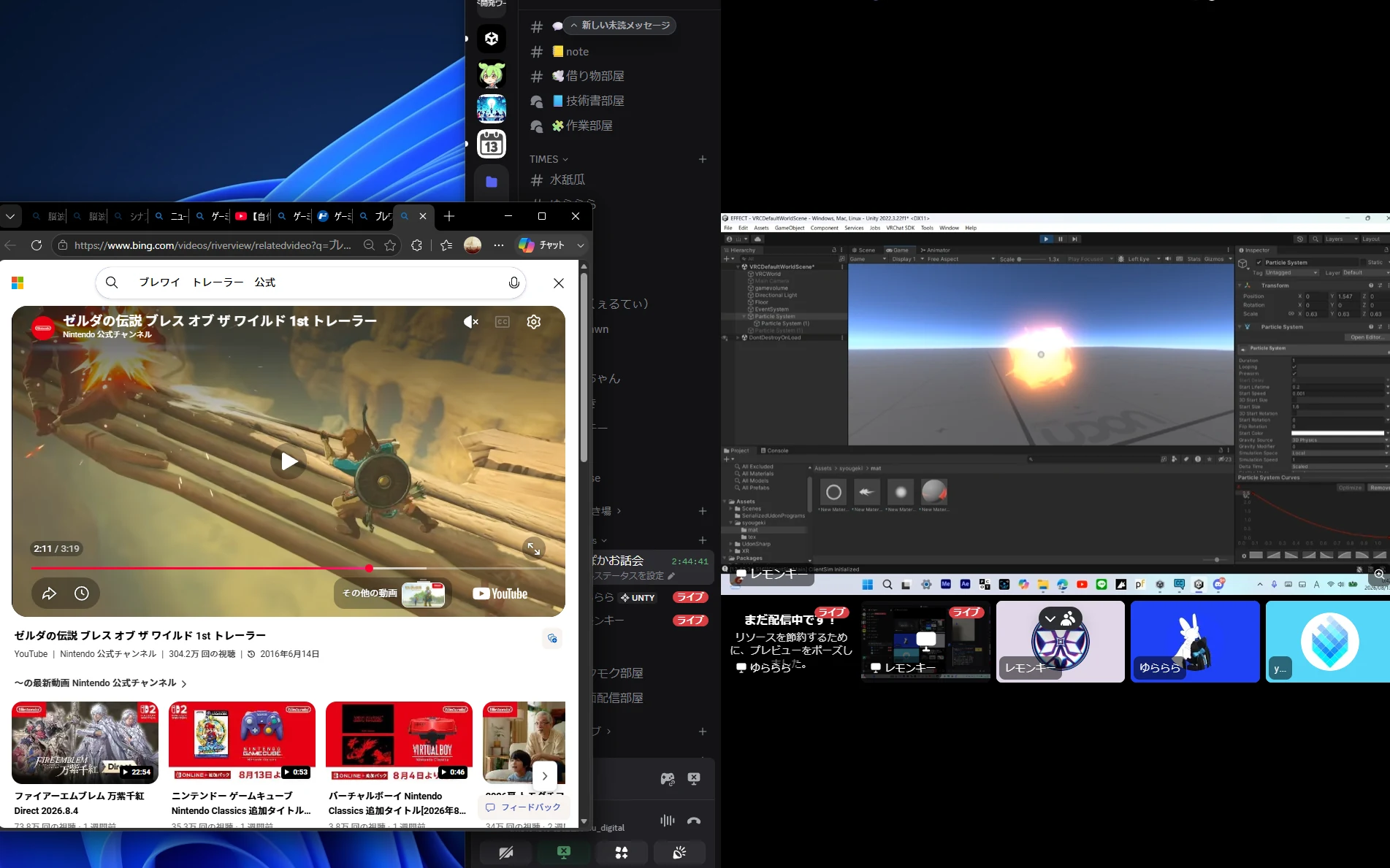Open the Free Aspect dropdown in Game view
1390x868 pixels.
(961, 259)
